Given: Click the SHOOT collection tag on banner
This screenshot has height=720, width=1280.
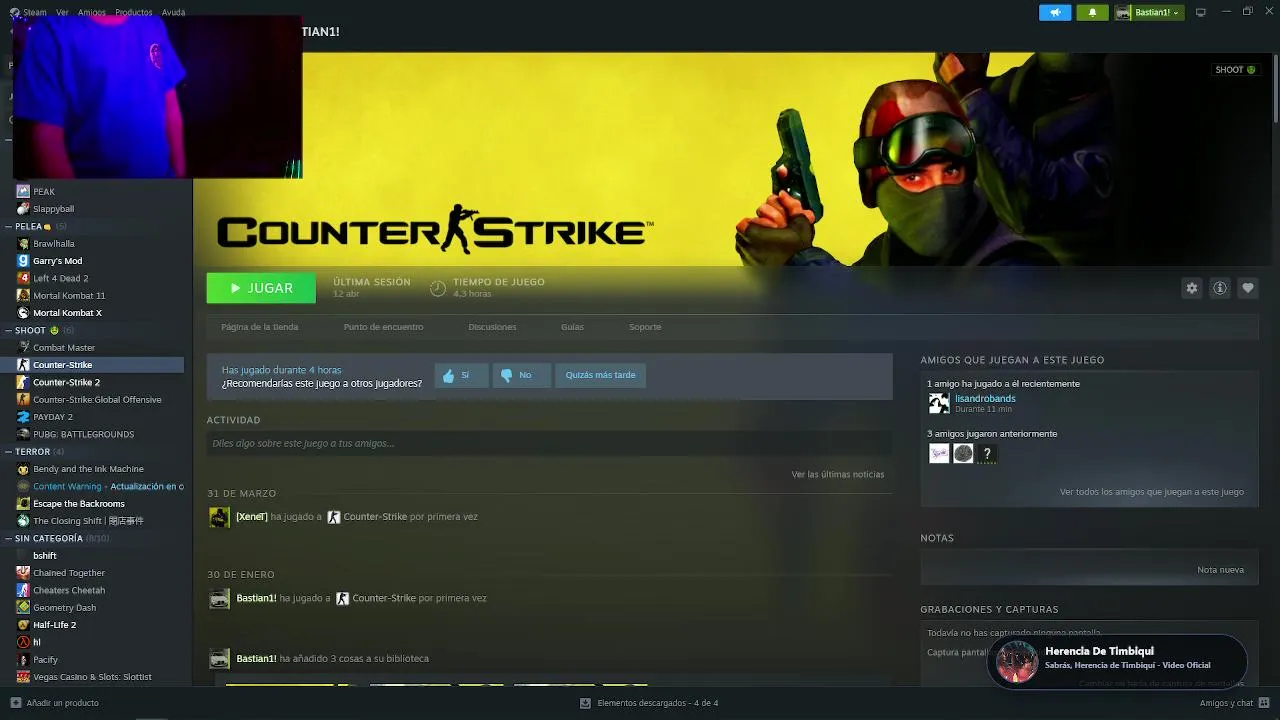Looking at the screenshot, I should pyautogui.click(x=1235, y=70).
